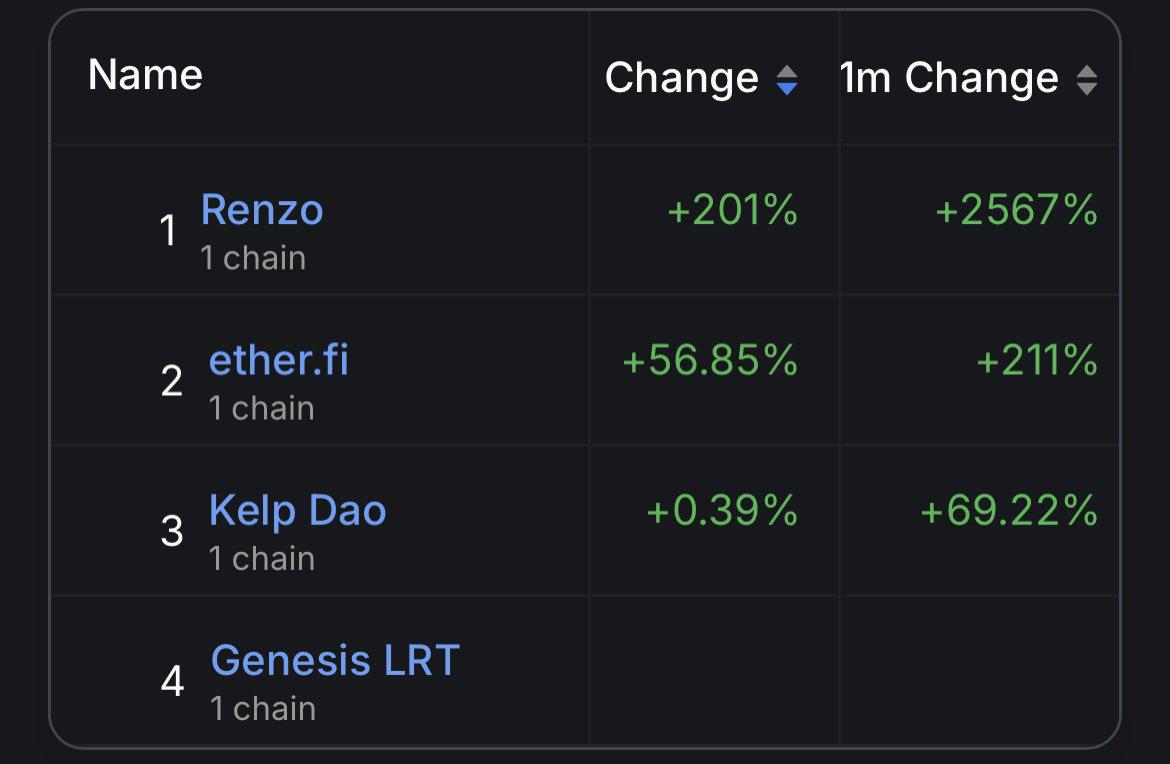
Task: Open the Genesis LRT protocol link
Action: point(335,661)
